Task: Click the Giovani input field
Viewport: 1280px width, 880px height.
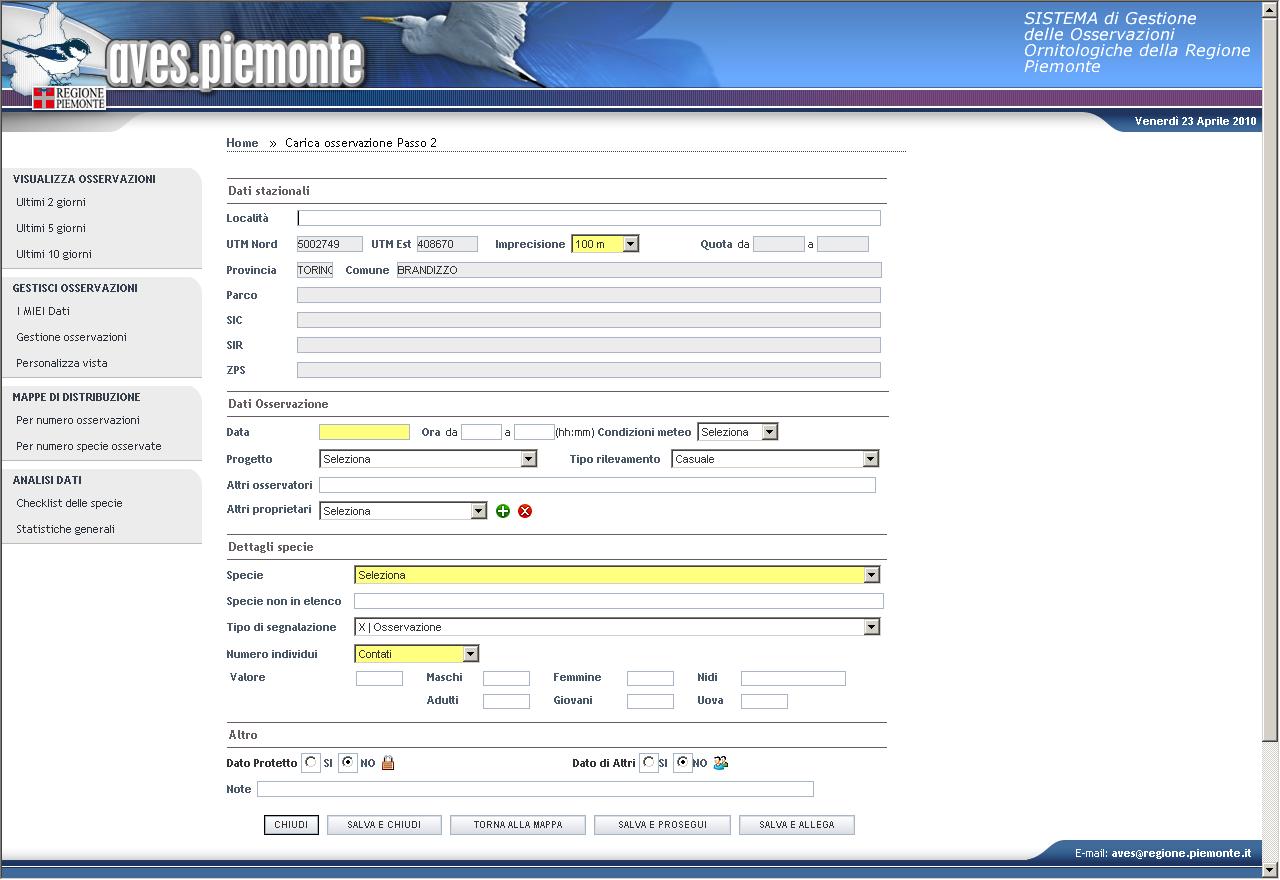Action: 650,701
